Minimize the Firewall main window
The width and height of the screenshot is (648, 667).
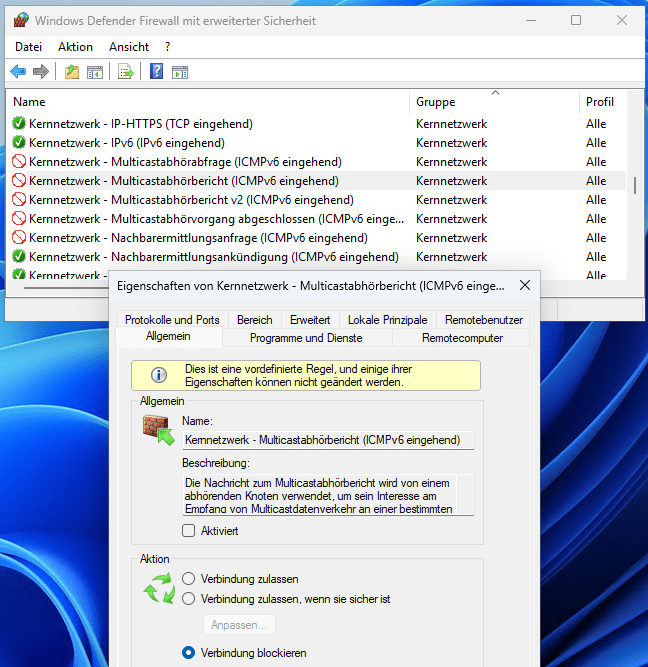(531, 20)
